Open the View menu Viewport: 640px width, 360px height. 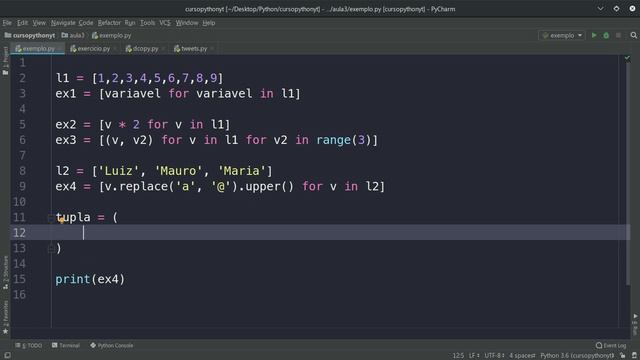click(x=39, y=23)
